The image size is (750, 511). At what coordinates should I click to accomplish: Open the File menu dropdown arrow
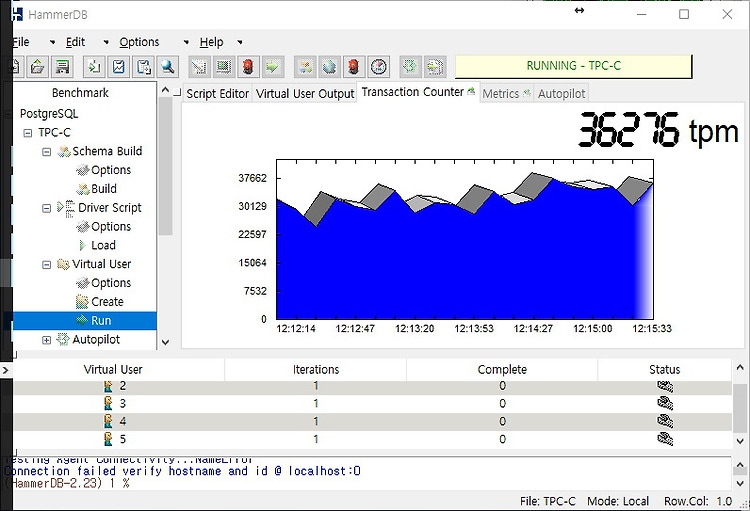[x=53, y=43]
